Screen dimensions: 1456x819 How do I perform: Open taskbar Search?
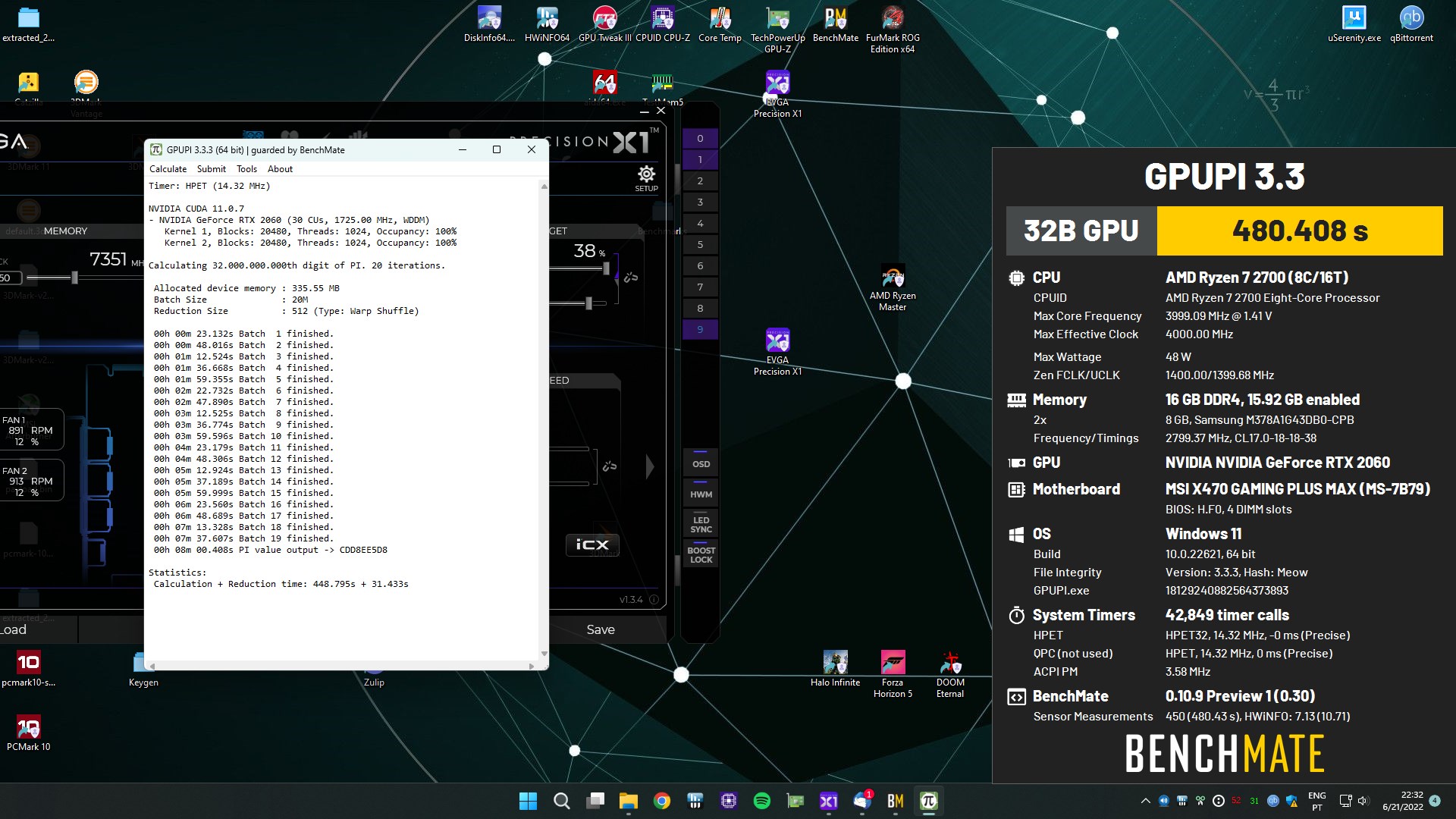point(561,801)
